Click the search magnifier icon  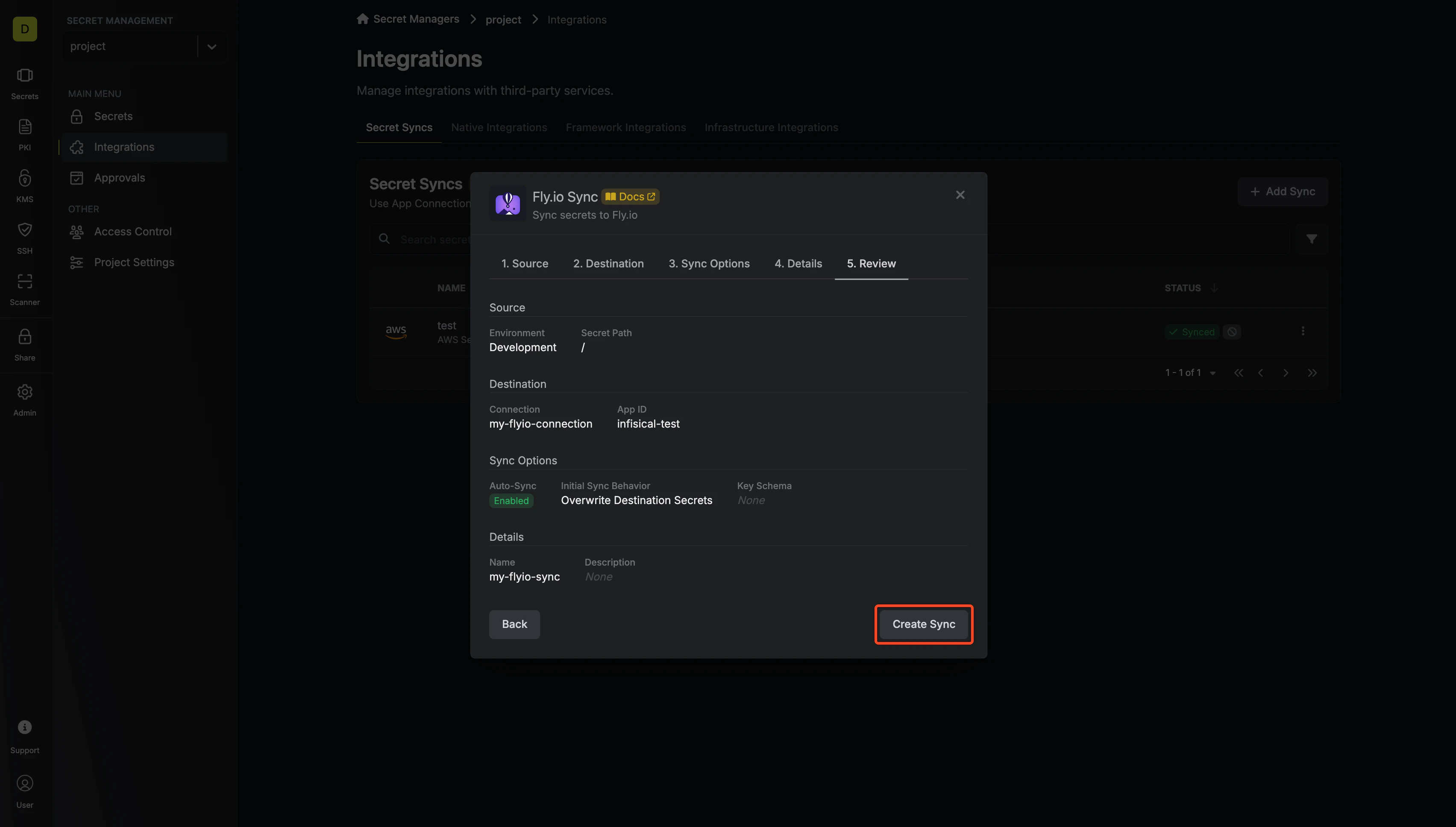385,239
